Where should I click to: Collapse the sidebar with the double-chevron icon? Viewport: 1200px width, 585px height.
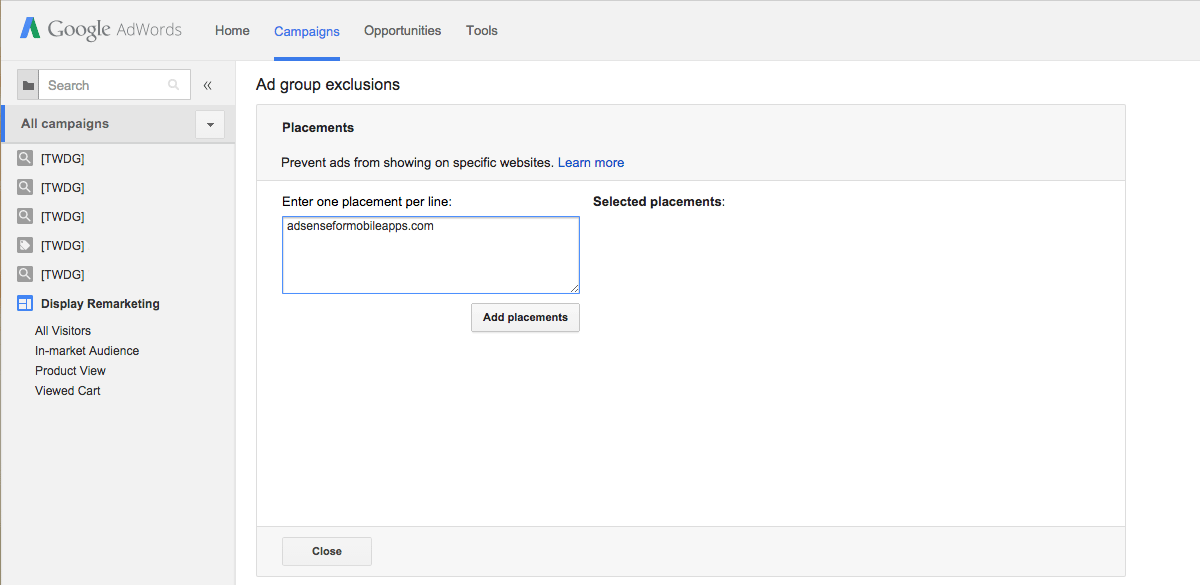208,85
